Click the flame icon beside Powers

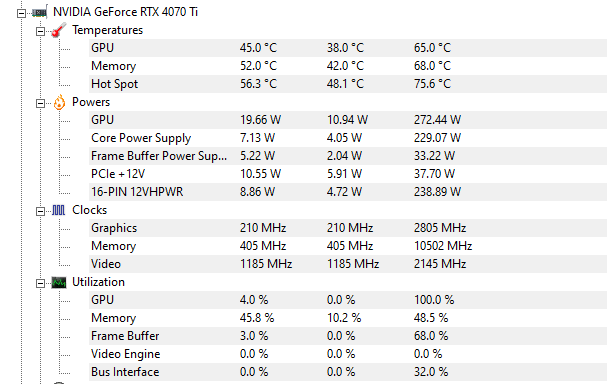(x=59, y=103)
